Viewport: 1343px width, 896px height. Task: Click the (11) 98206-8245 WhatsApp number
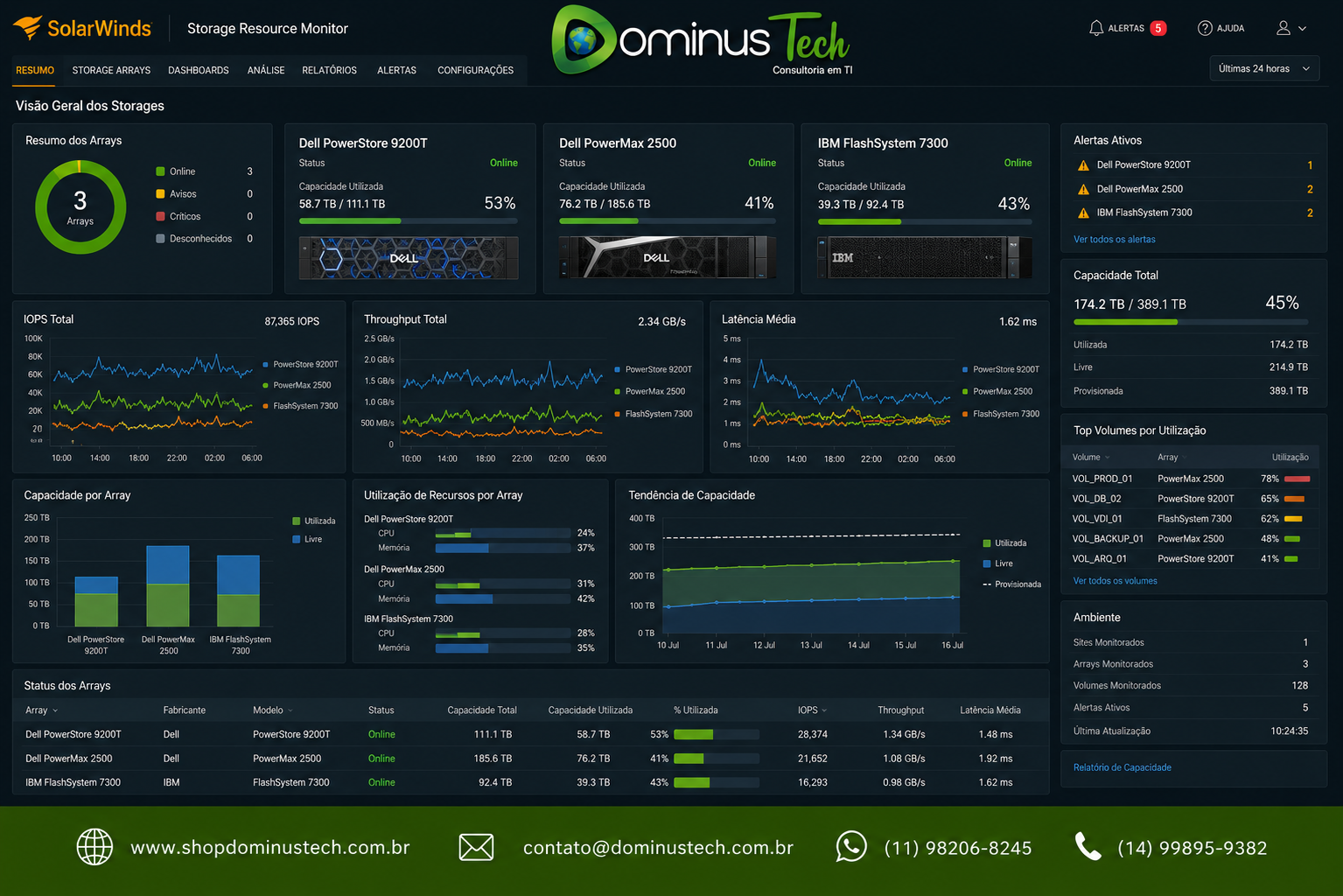(x=958, y=848)
